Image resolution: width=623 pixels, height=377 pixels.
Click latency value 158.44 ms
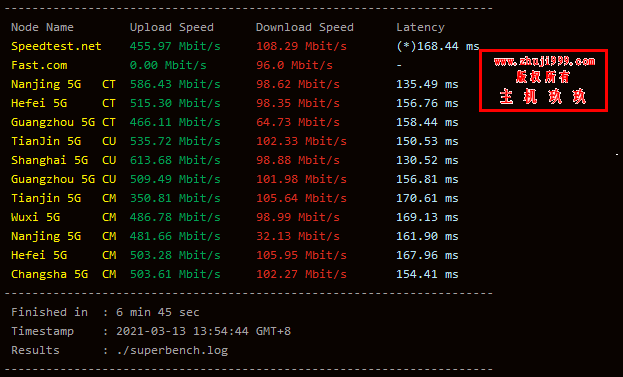click(x=427, y=122)
